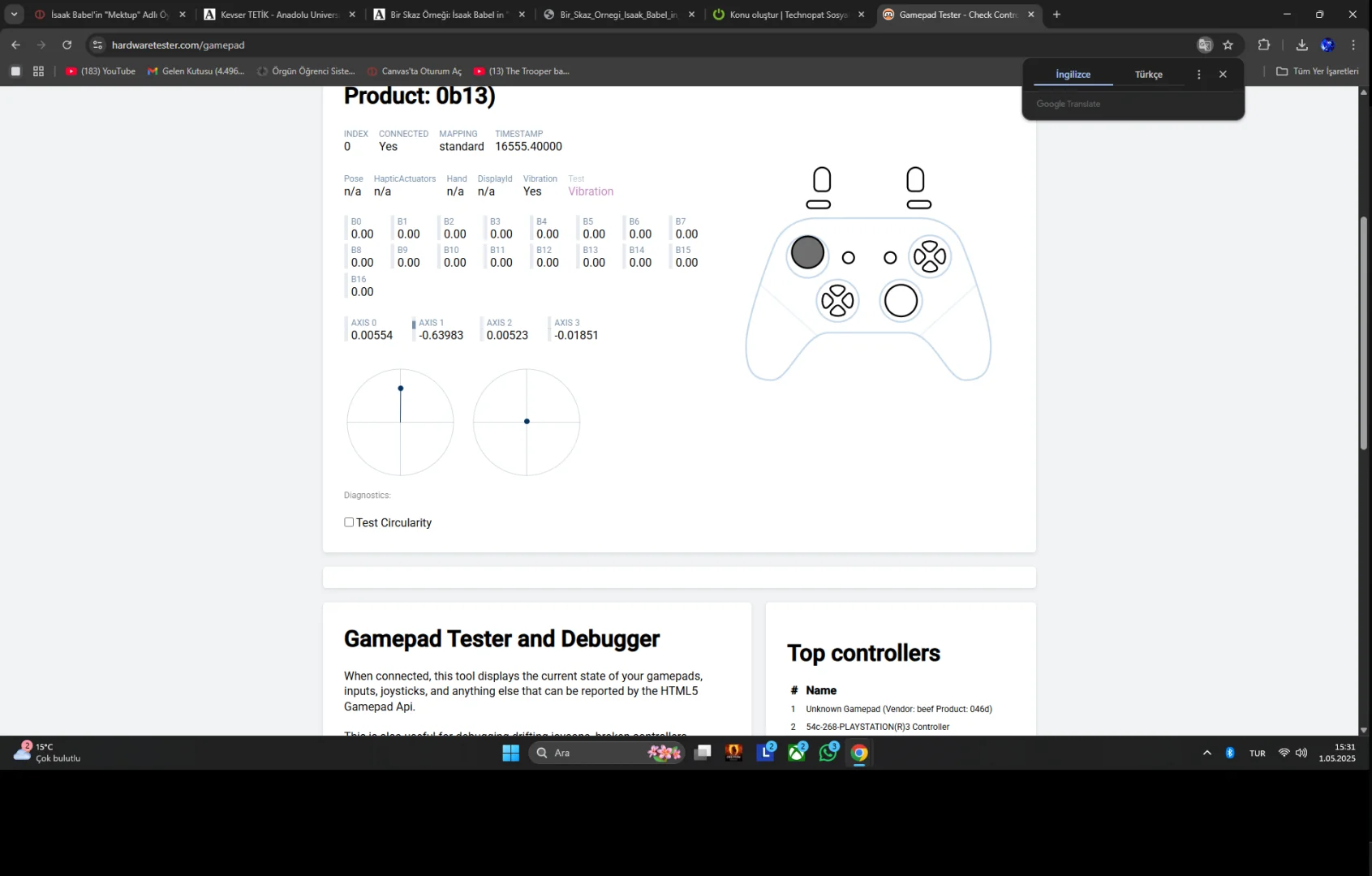
Task: Reload the hardwaretester page
Action: (x=67, y=45)
